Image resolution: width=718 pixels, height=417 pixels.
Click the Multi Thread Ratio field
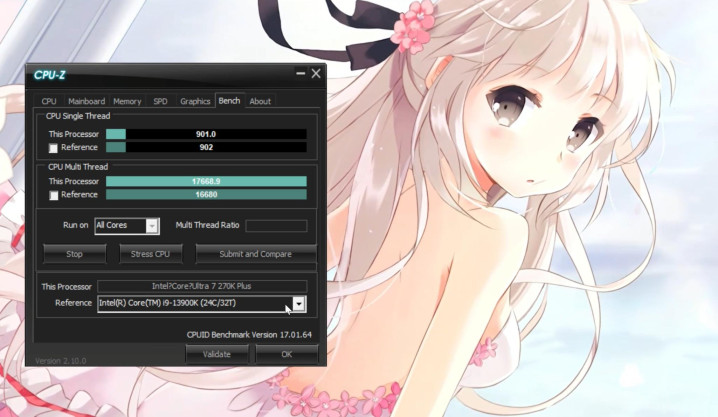tap(276, 226)
